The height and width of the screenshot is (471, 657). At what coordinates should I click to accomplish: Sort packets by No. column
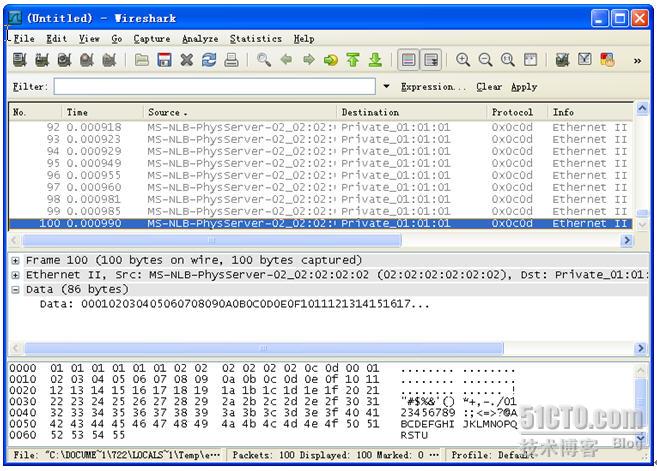coord(35,112)
